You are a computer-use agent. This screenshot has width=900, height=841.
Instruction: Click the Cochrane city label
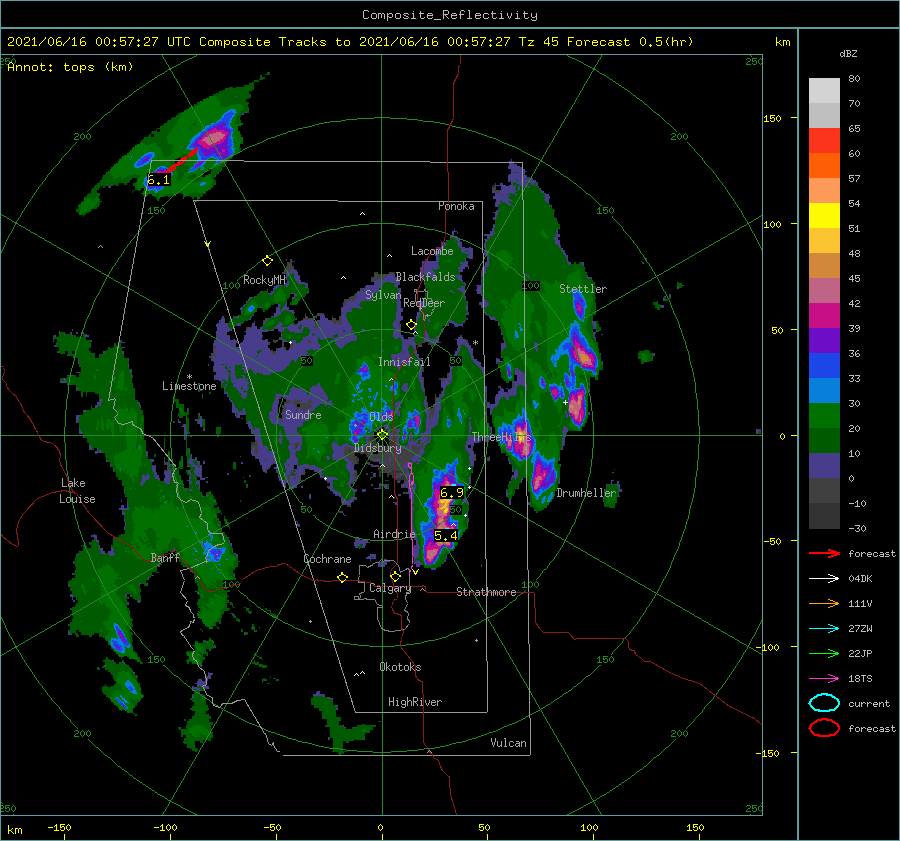pos(327,559)
